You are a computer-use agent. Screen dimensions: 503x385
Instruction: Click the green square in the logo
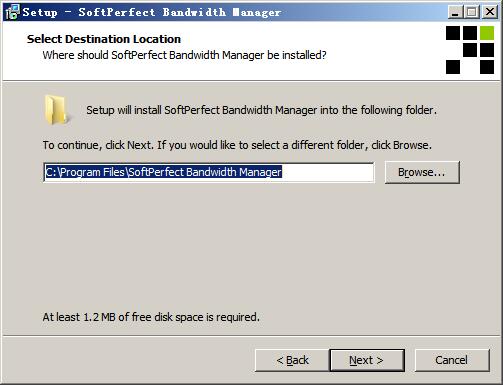click(487, 33)
